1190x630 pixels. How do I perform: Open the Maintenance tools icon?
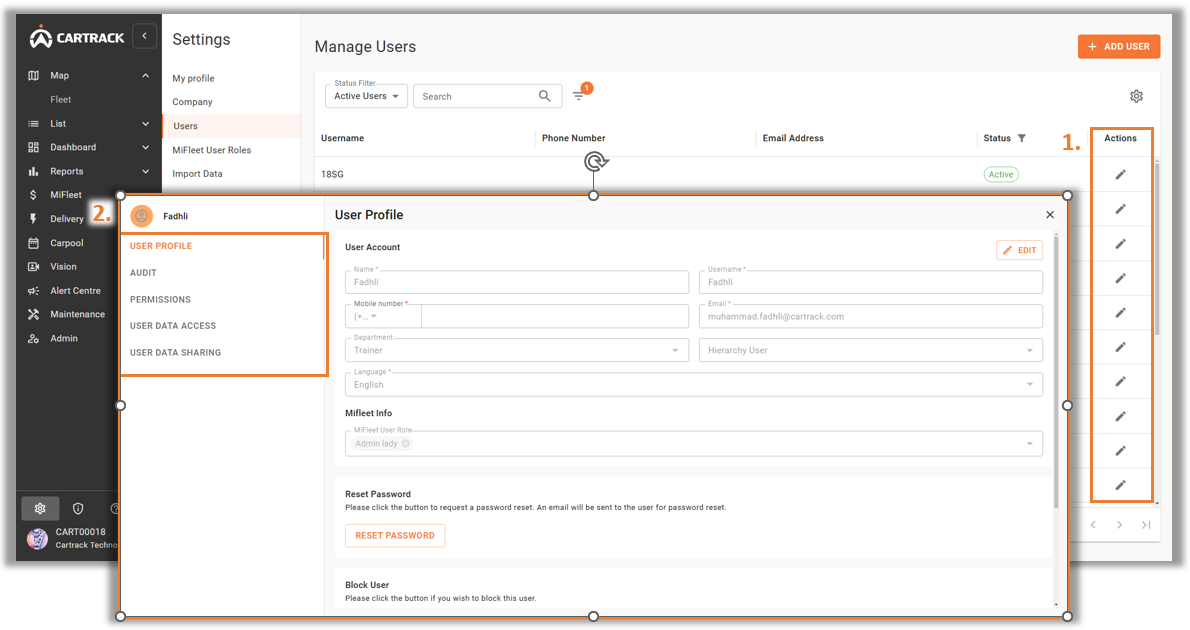tap(33, 314)
